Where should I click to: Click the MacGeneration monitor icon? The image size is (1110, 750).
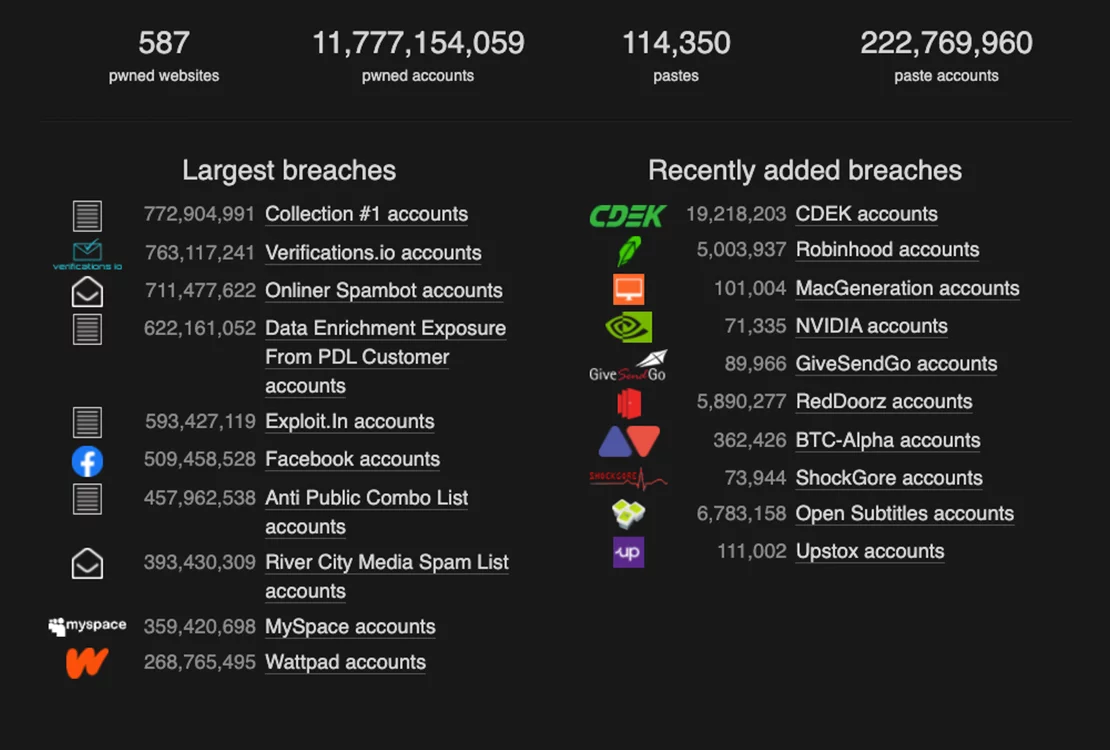pyautogui.click(x=627, y=288)
